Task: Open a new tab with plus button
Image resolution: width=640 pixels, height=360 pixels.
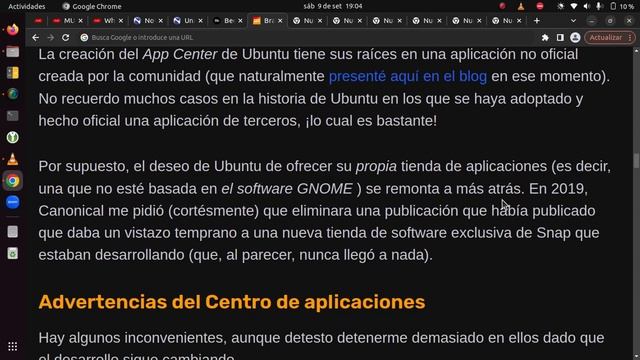Action: tap(537, 20)
